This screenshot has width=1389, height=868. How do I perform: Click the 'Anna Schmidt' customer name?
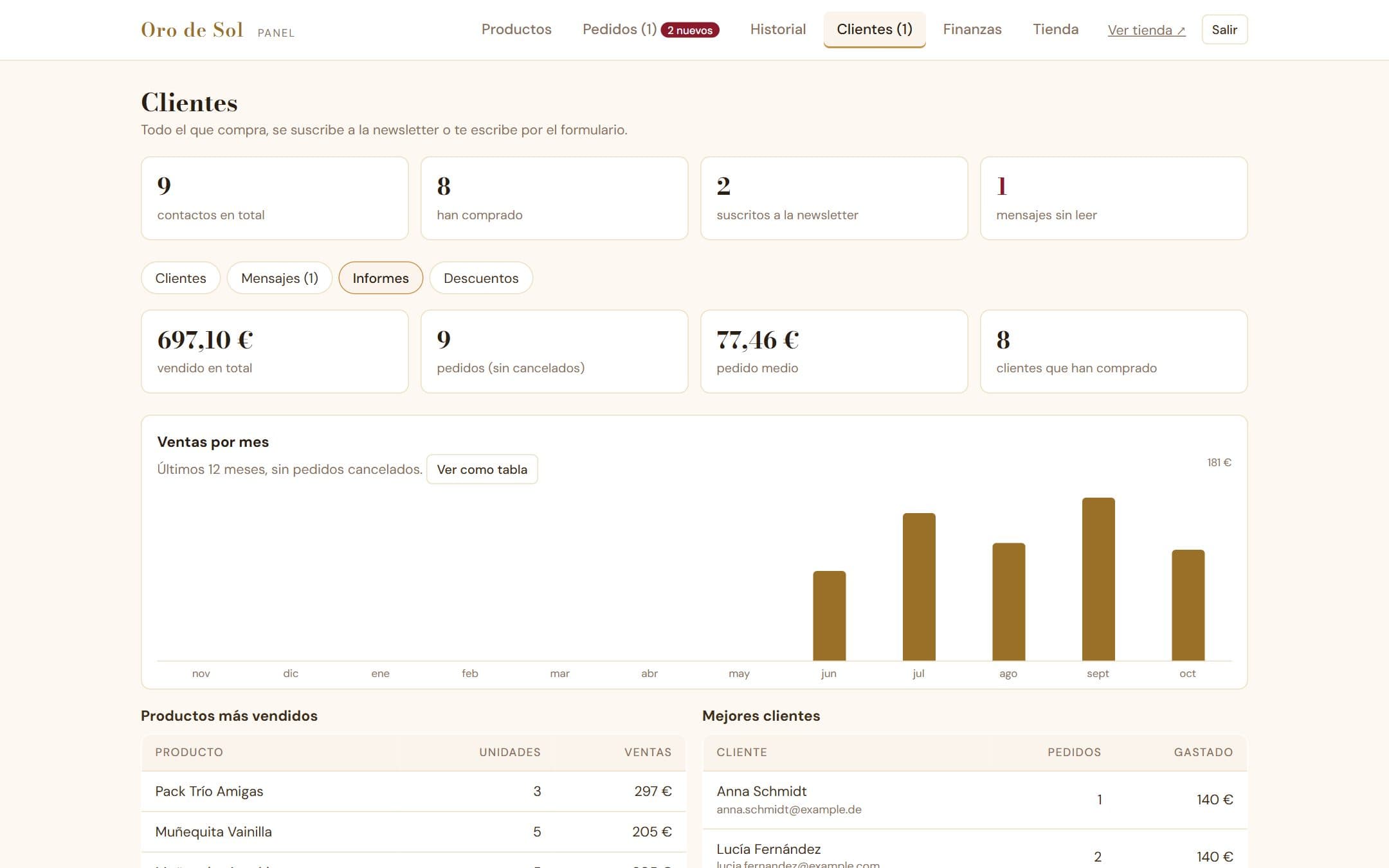point(761,791)
